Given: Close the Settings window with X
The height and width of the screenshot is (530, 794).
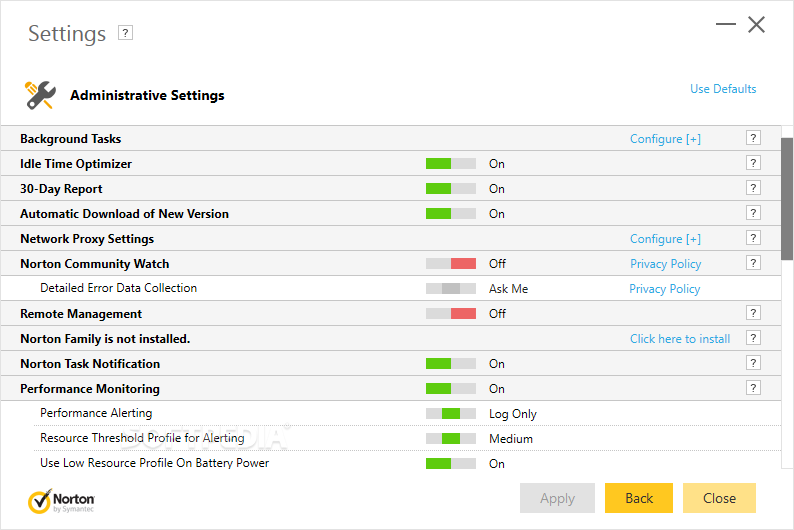Looking at the screenshot, I should coord(757,24).
